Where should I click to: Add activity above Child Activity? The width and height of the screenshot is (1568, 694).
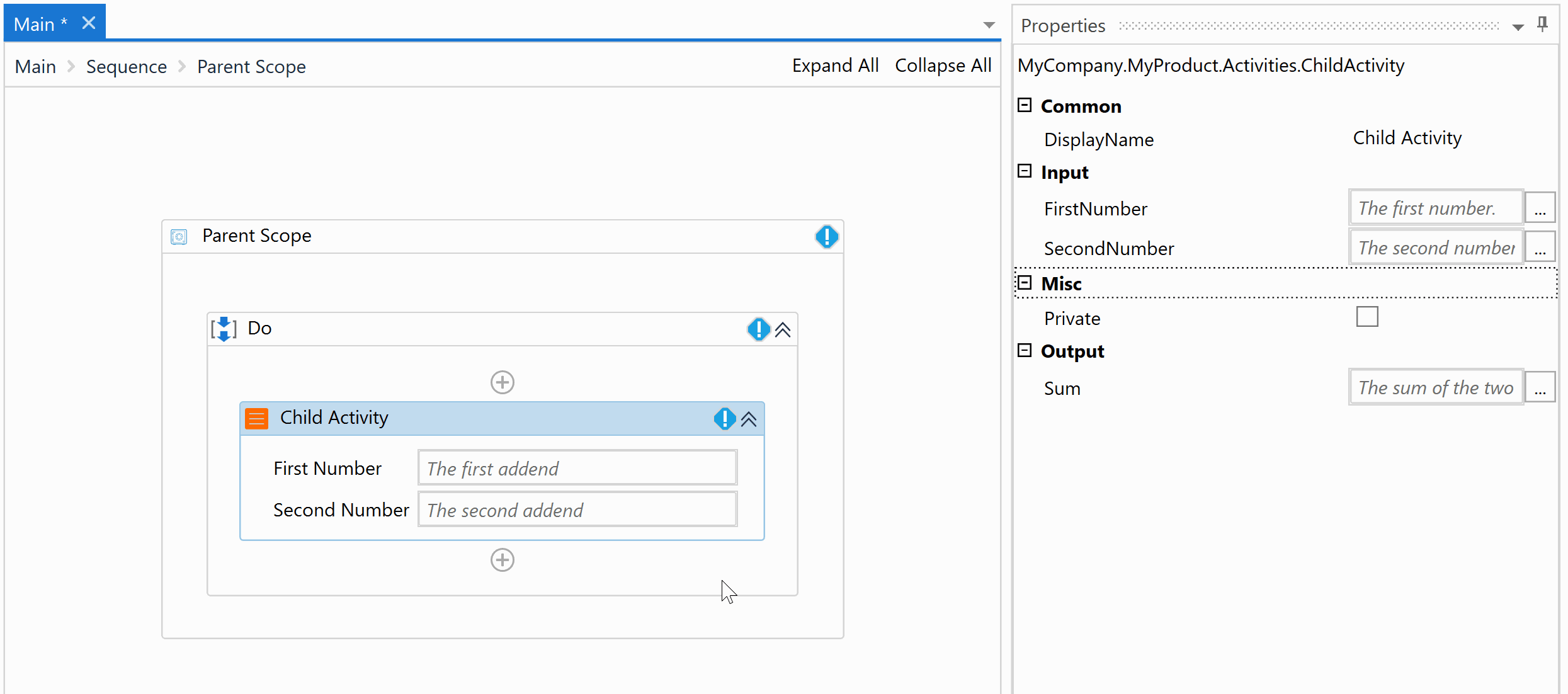coord(502,382)
